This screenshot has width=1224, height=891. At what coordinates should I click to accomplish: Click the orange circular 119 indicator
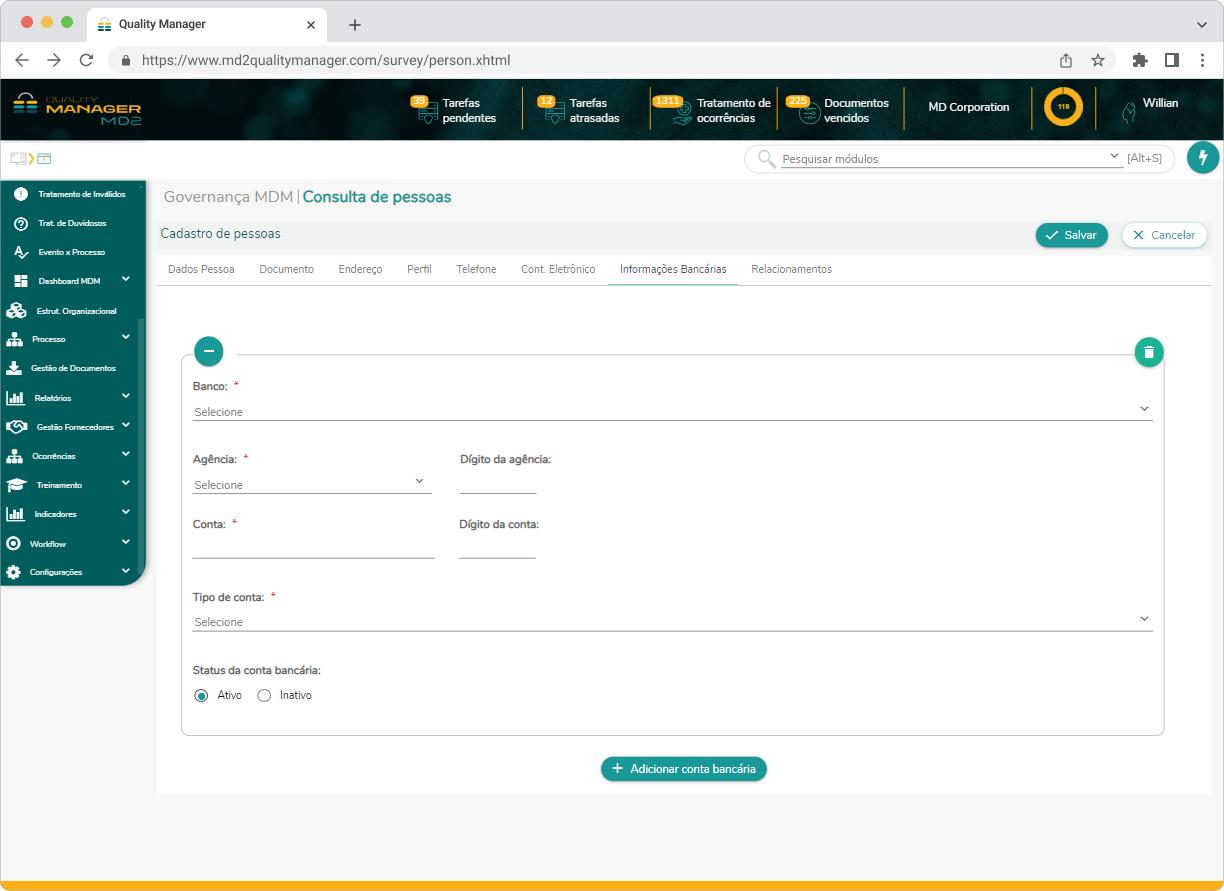1063,107
